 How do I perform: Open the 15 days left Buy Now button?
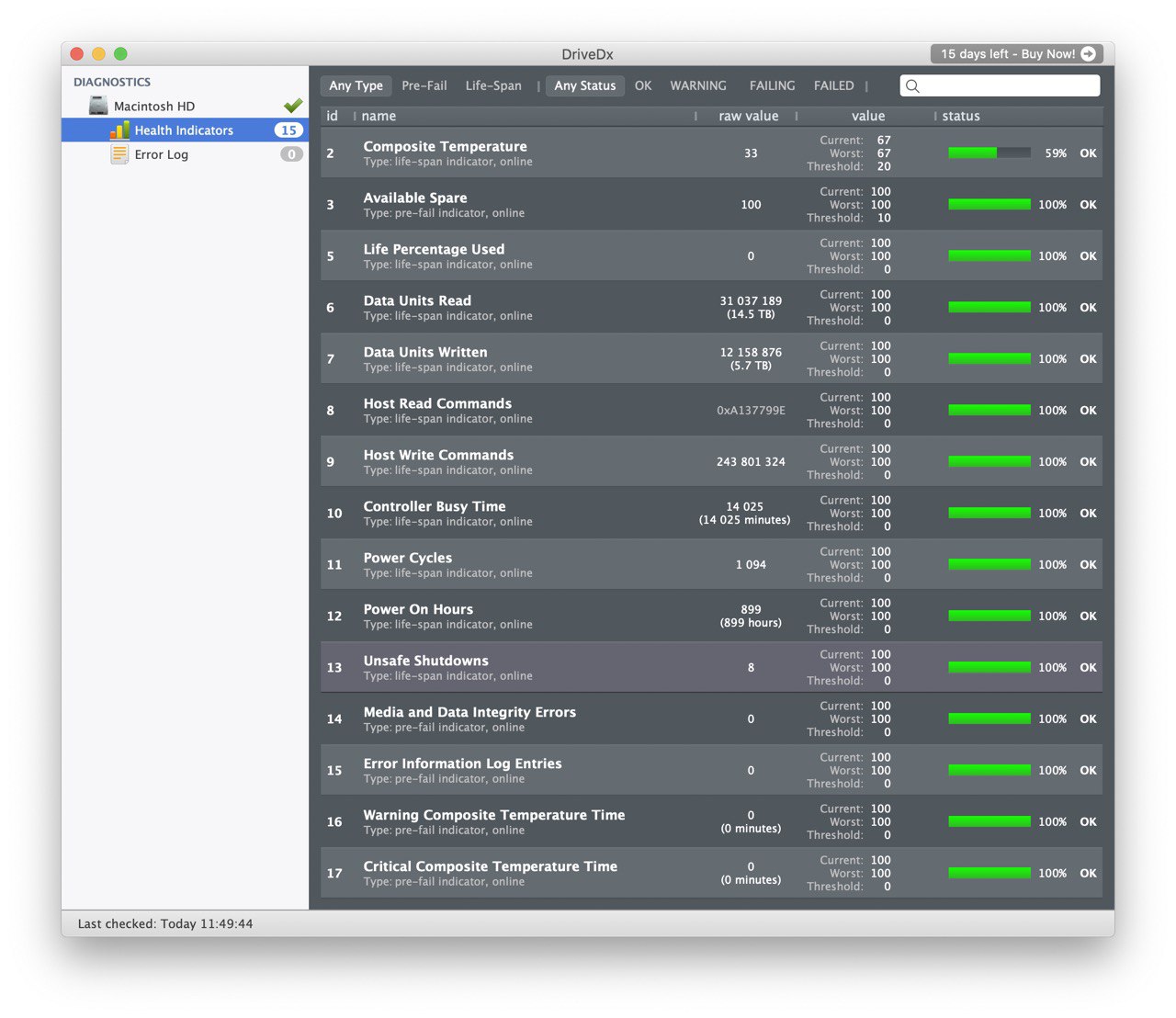pyautogui.click(x=1016, y=54)
